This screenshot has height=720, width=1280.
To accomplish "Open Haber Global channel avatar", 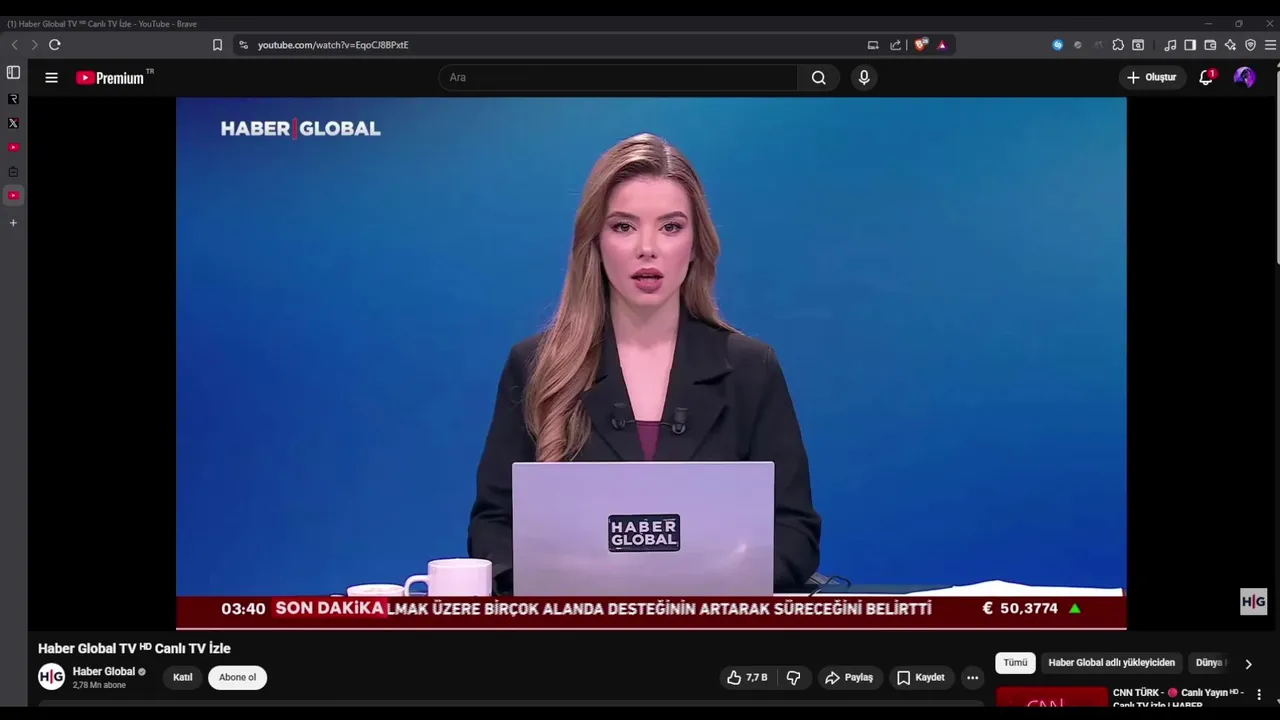I will (x=51, y=677).
